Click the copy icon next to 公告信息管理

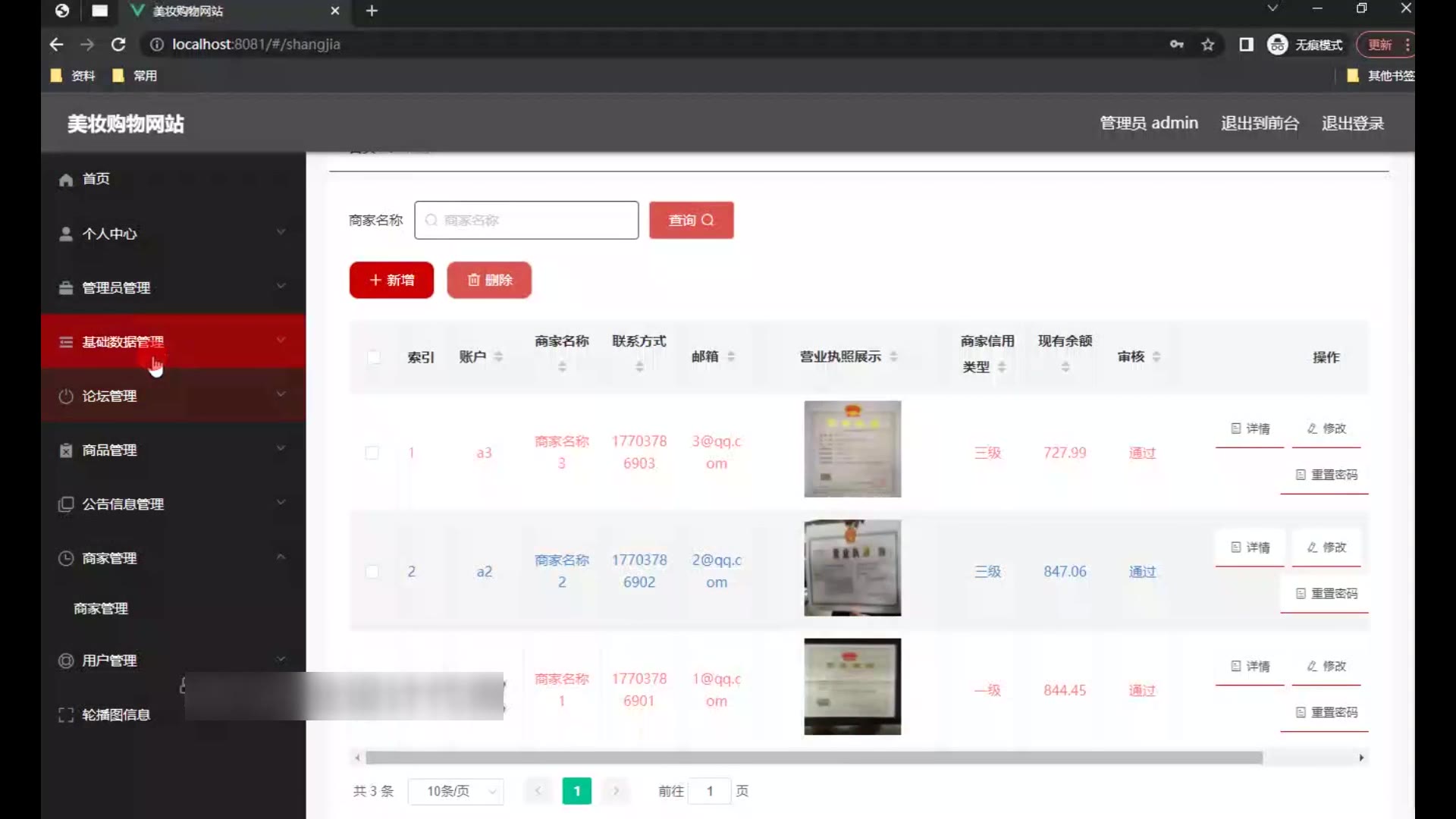(66, 504)
